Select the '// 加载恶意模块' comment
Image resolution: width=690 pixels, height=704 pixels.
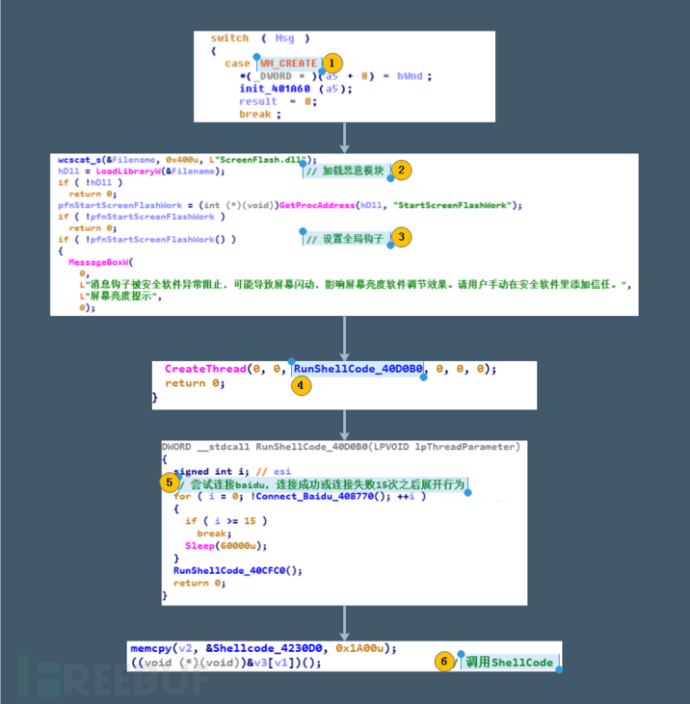345,171
